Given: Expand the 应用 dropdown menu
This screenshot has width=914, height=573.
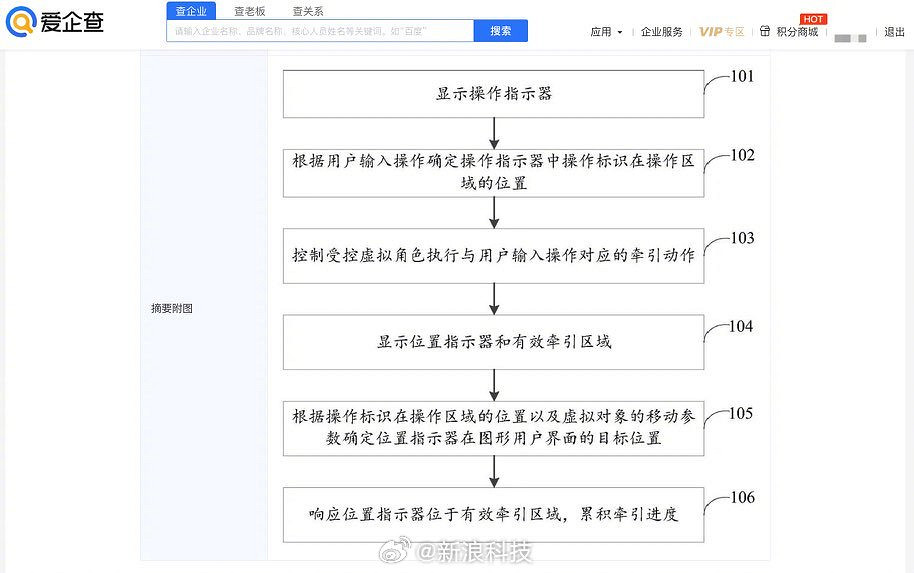Looking at the screenshot, I should point(606,32).
